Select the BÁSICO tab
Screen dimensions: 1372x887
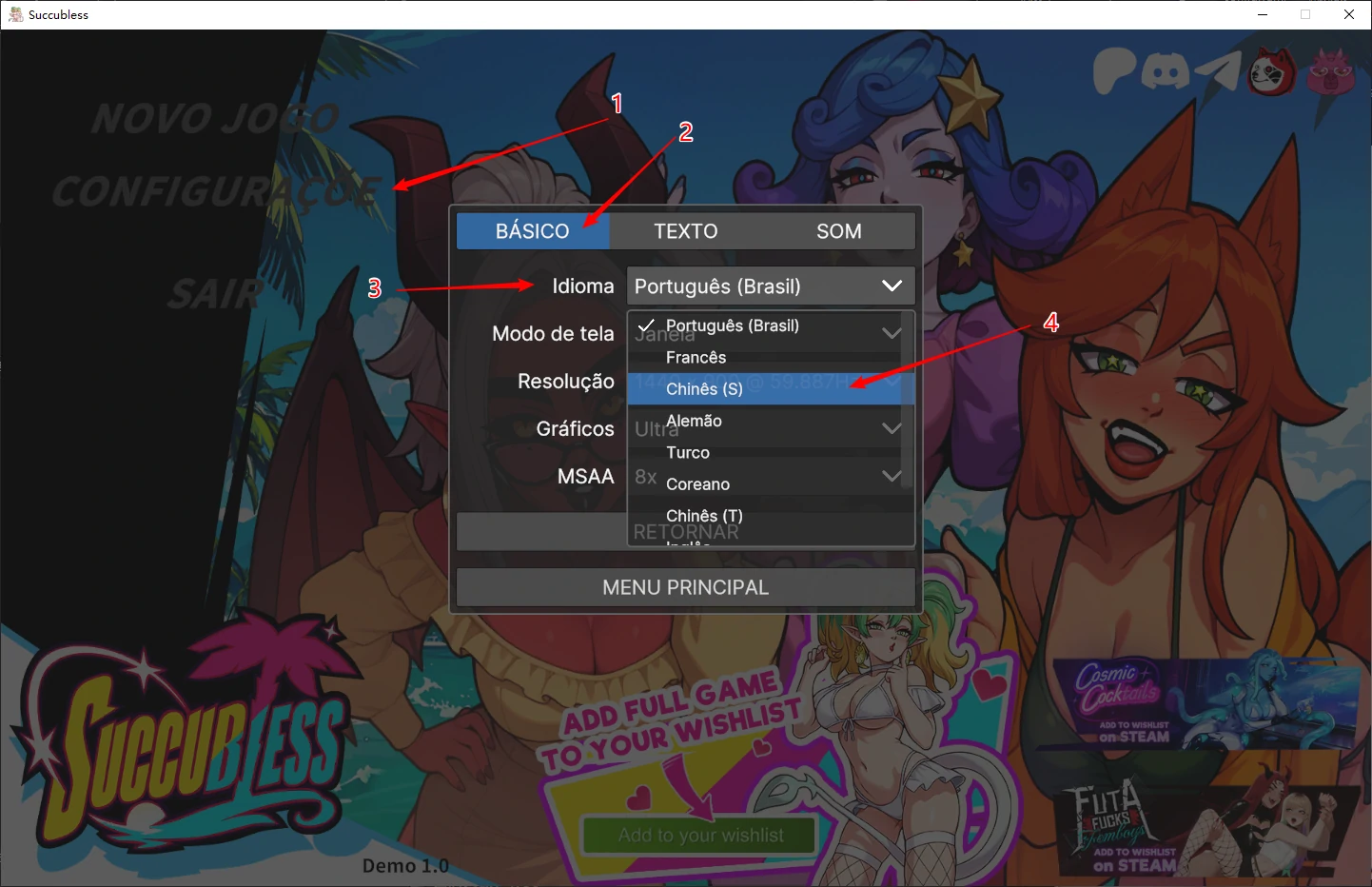click(533, 231)
